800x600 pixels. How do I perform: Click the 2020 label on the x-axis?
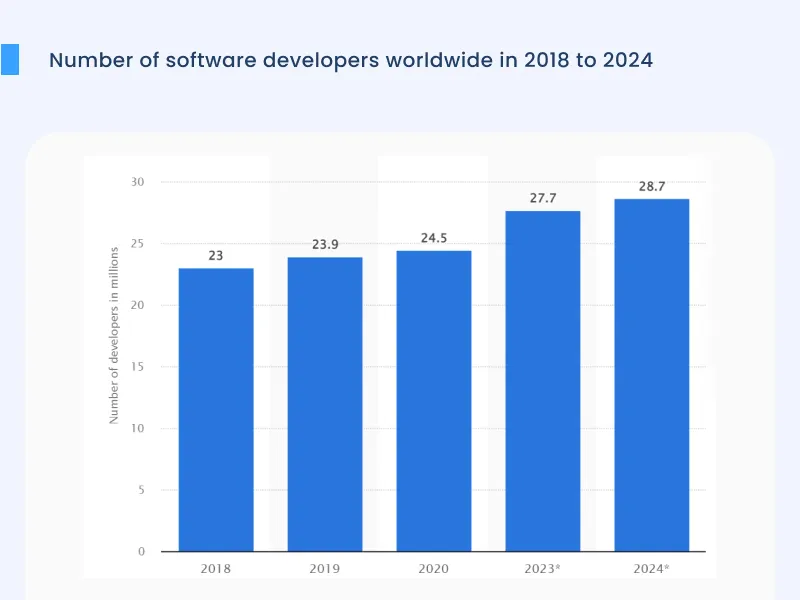[436, 568]
